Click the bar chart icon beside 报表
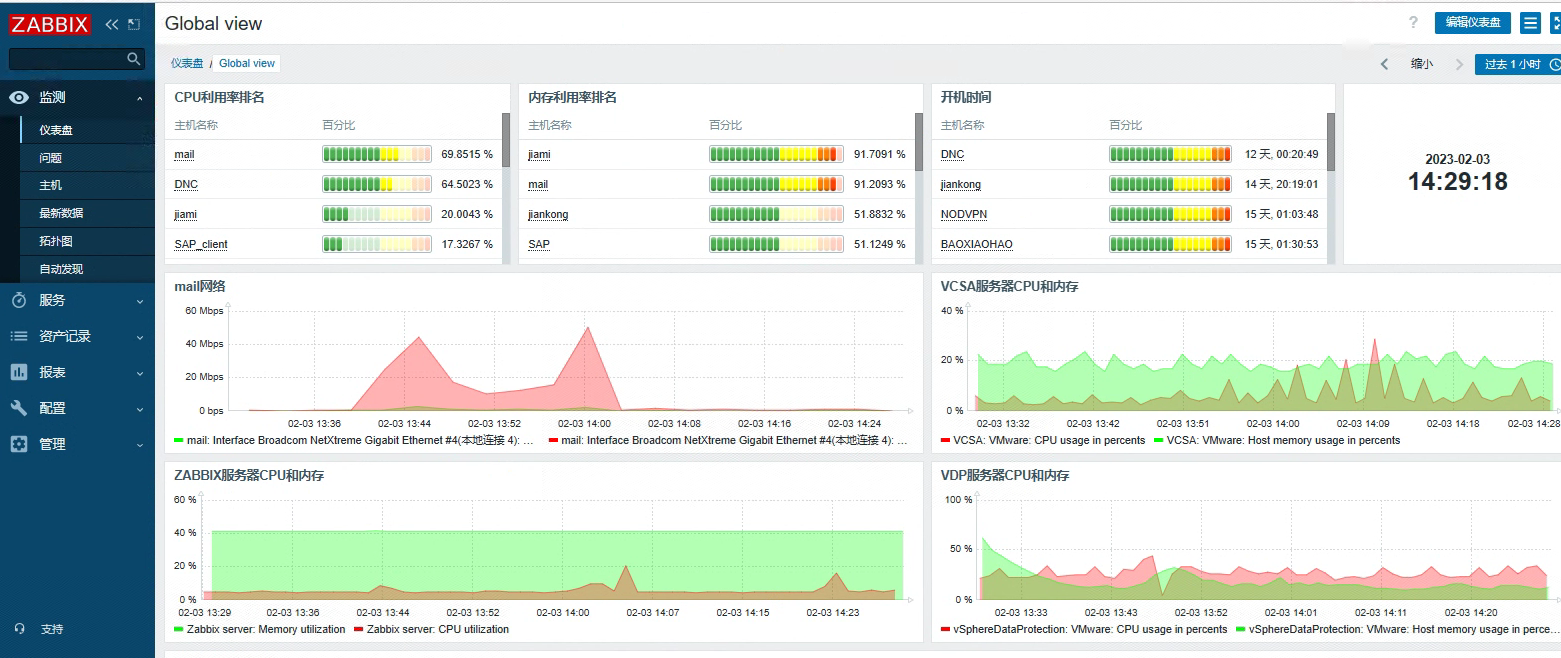1561x658 pixels. coord(19,372)
